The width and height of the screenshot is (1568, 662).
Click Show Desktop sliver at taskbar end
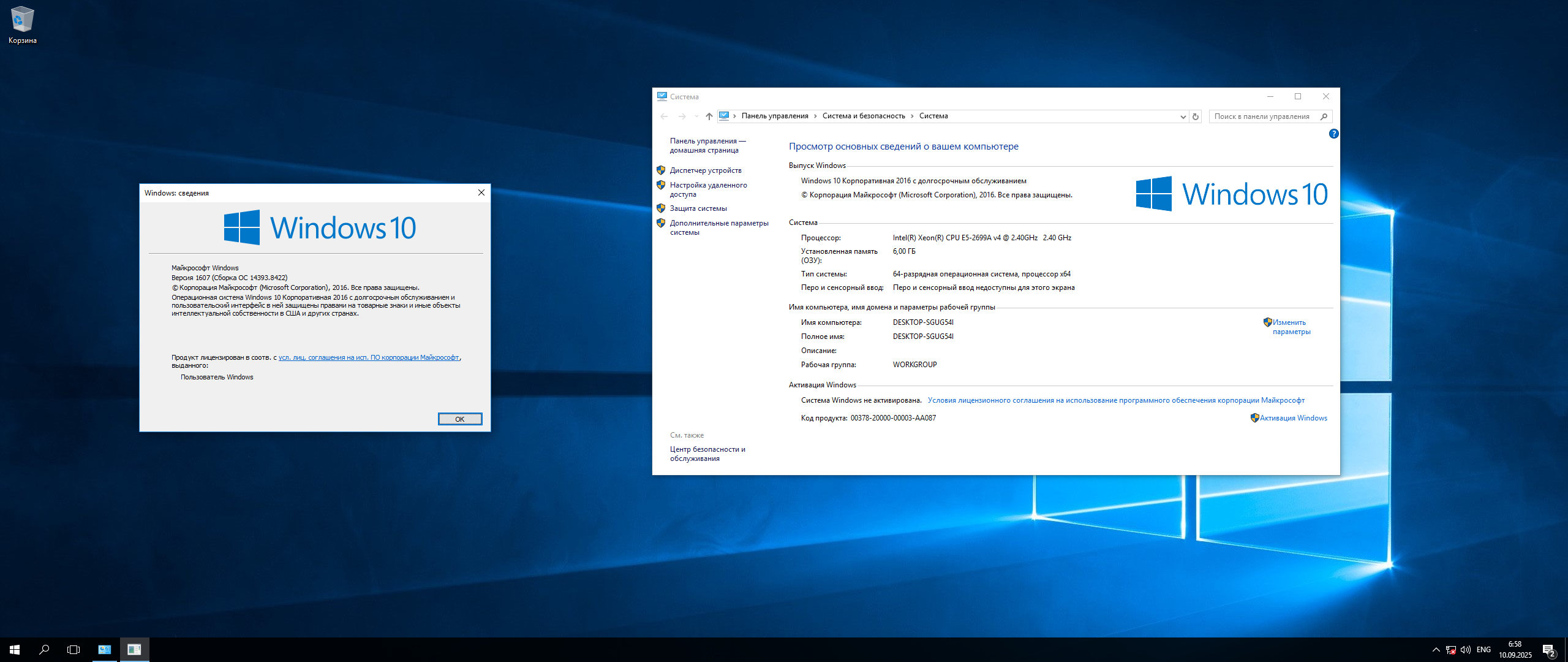[x=1566, y=650]
